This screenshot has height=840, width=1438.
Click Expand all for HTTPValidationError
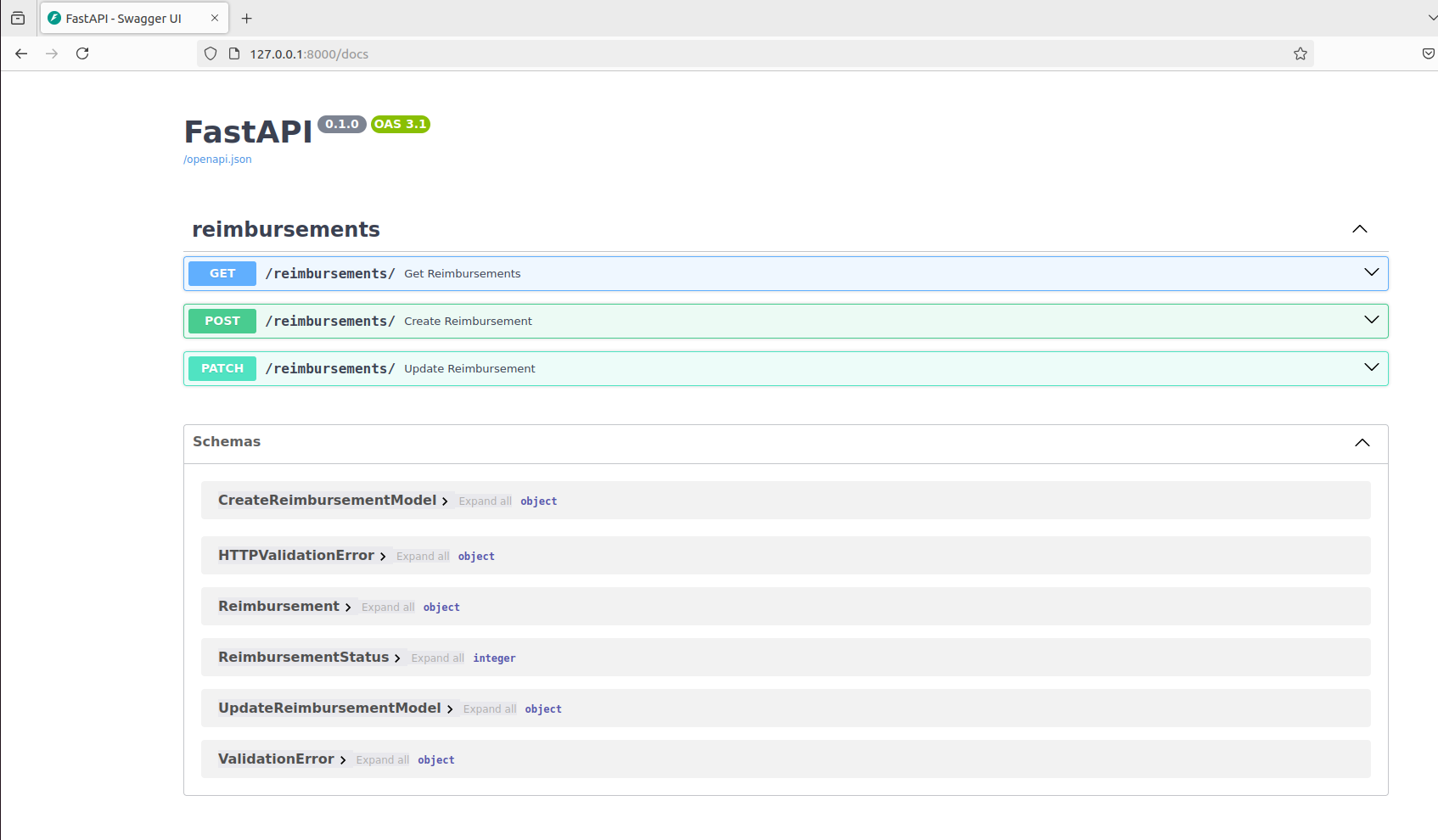click(423, 557)
